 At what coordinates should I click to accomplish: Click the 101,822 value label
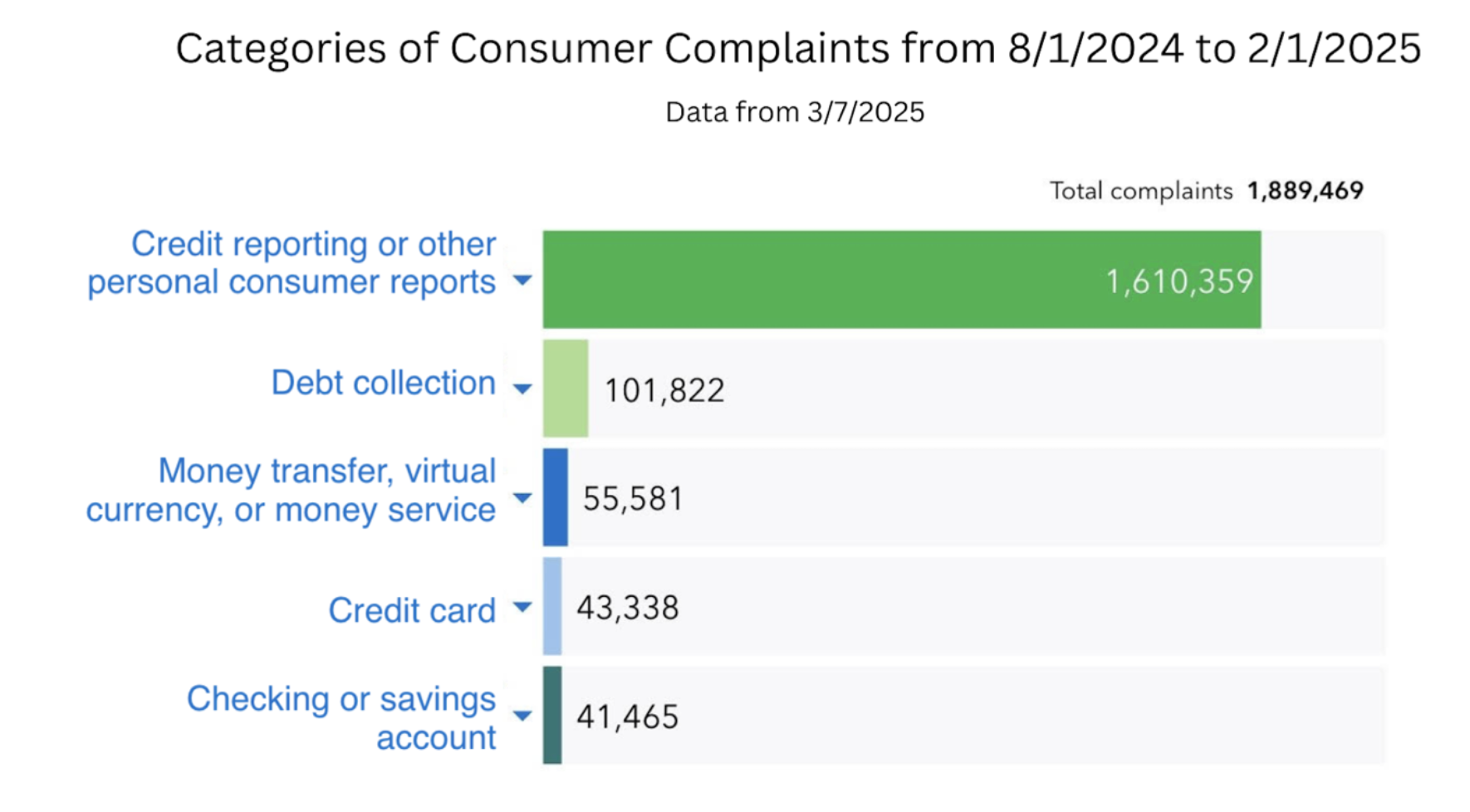pos(664,390)
